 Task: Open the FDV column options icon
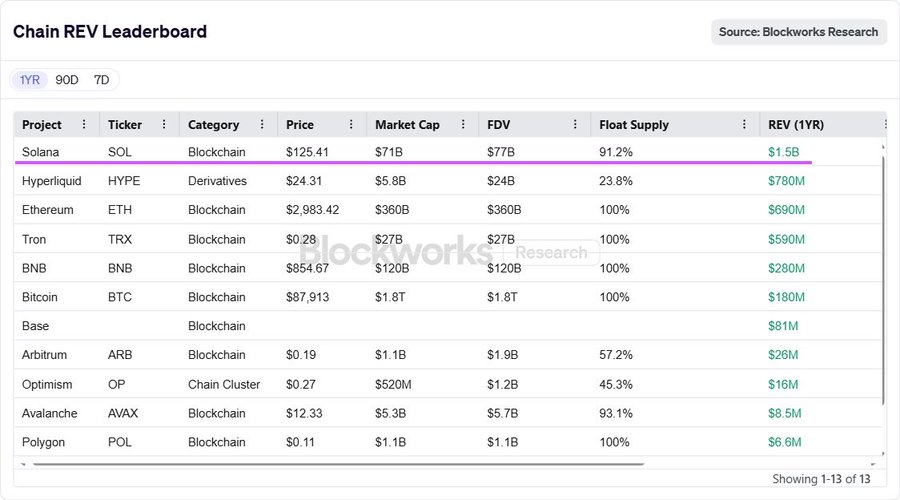[x=575, y=125]
